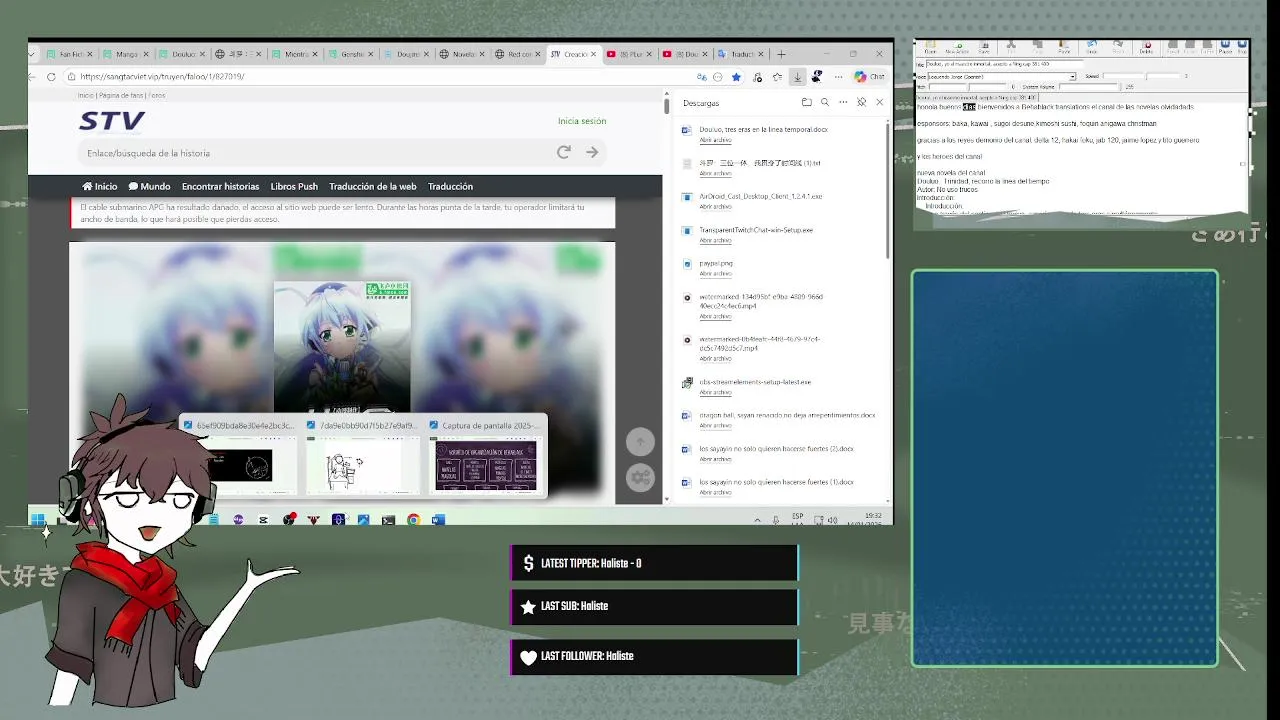Switch to the Mientras browser tab

(x=296, y=54)
